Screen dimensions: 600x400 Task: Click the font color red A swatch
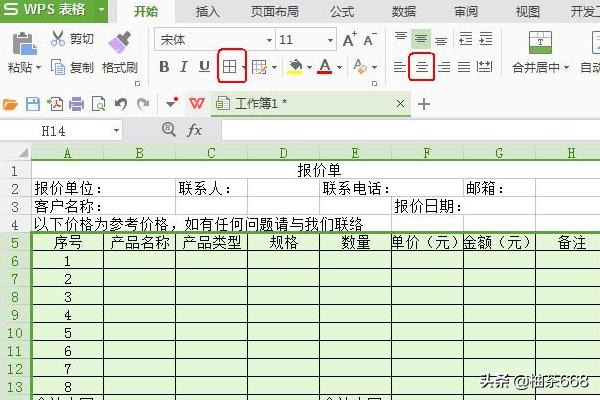pyautogui.click(x=324, y=67)
